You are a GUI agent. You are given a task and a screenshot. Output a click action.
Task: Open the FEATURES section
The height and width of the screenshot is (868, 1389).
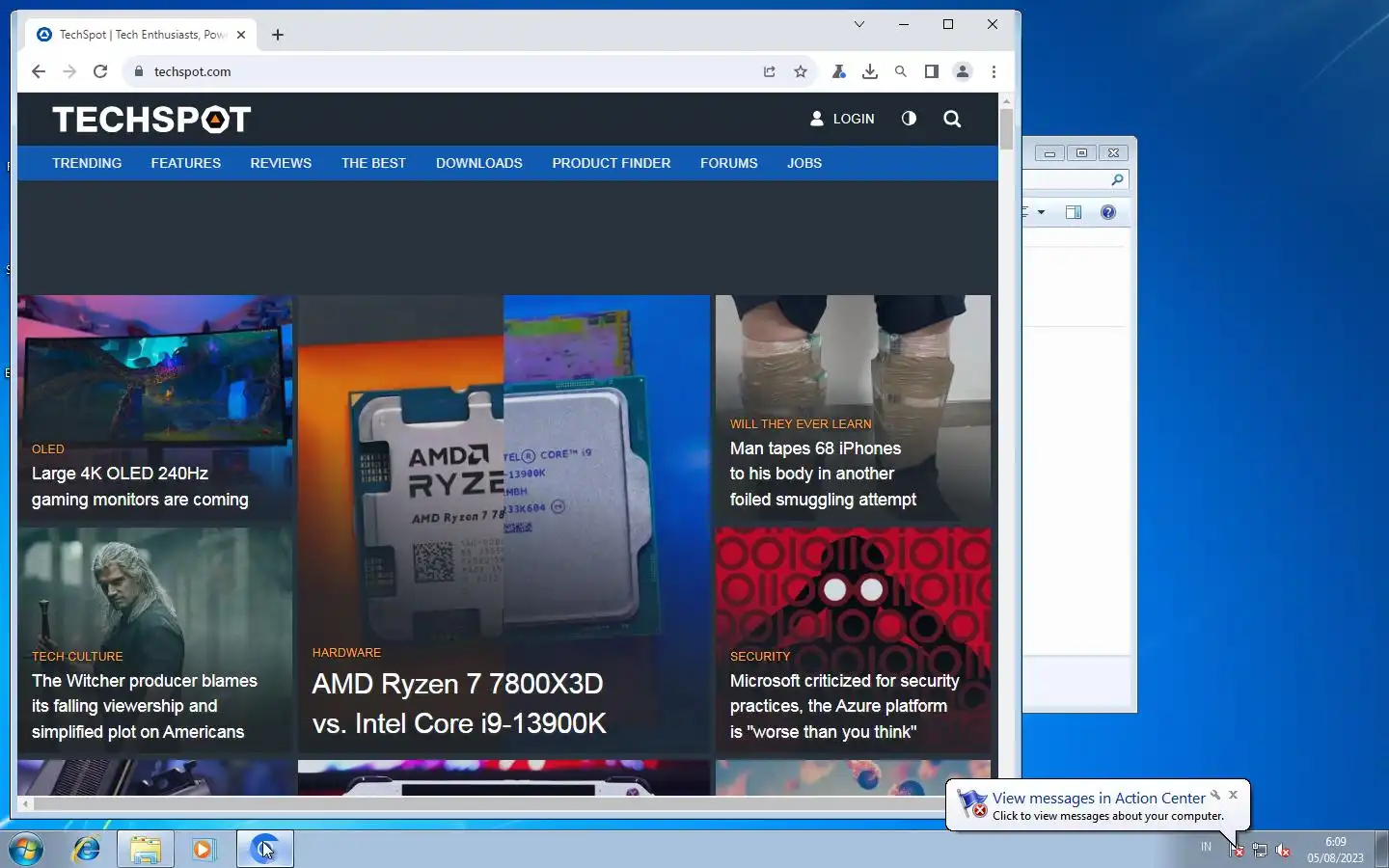point(186,163)
